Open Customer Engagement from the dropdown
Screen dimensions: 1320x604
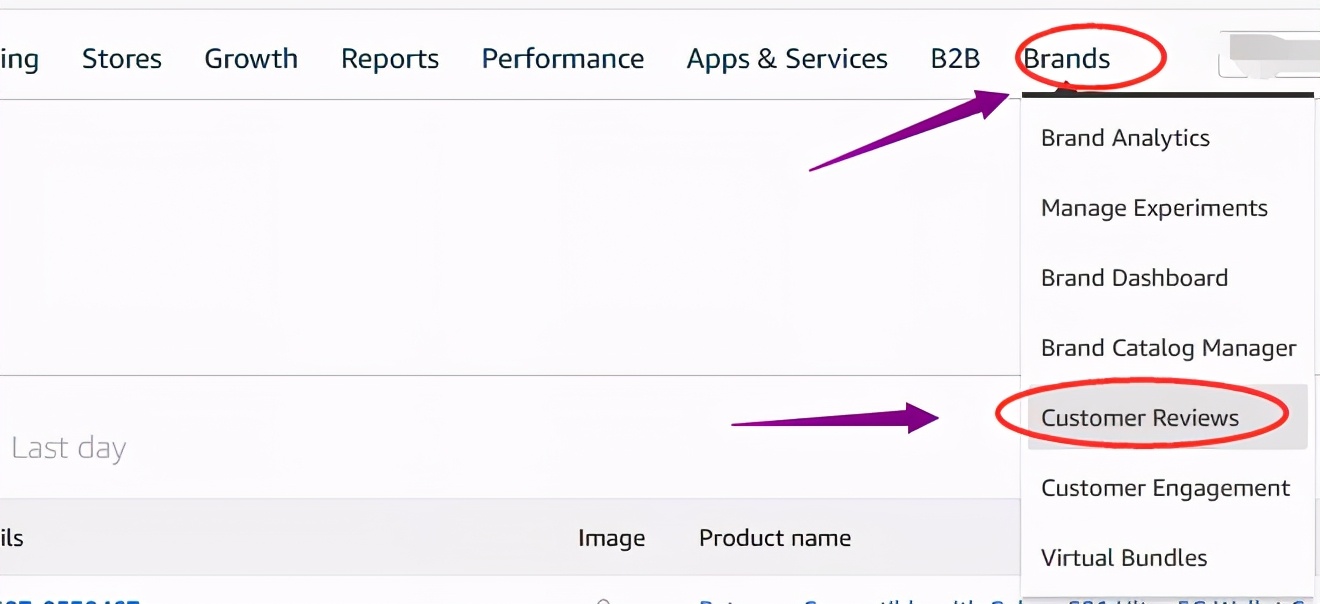(x=1165, y=488)
